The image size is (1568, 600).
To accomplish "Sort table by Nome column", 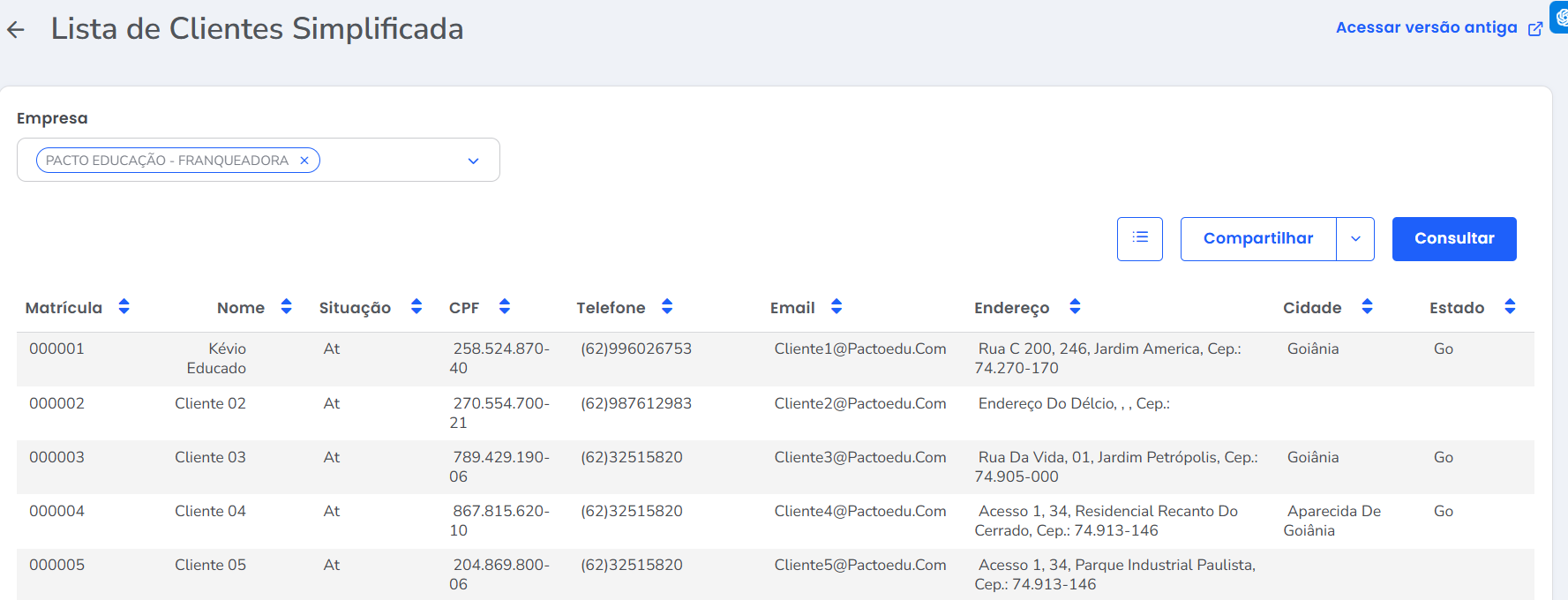I will 286,307.
